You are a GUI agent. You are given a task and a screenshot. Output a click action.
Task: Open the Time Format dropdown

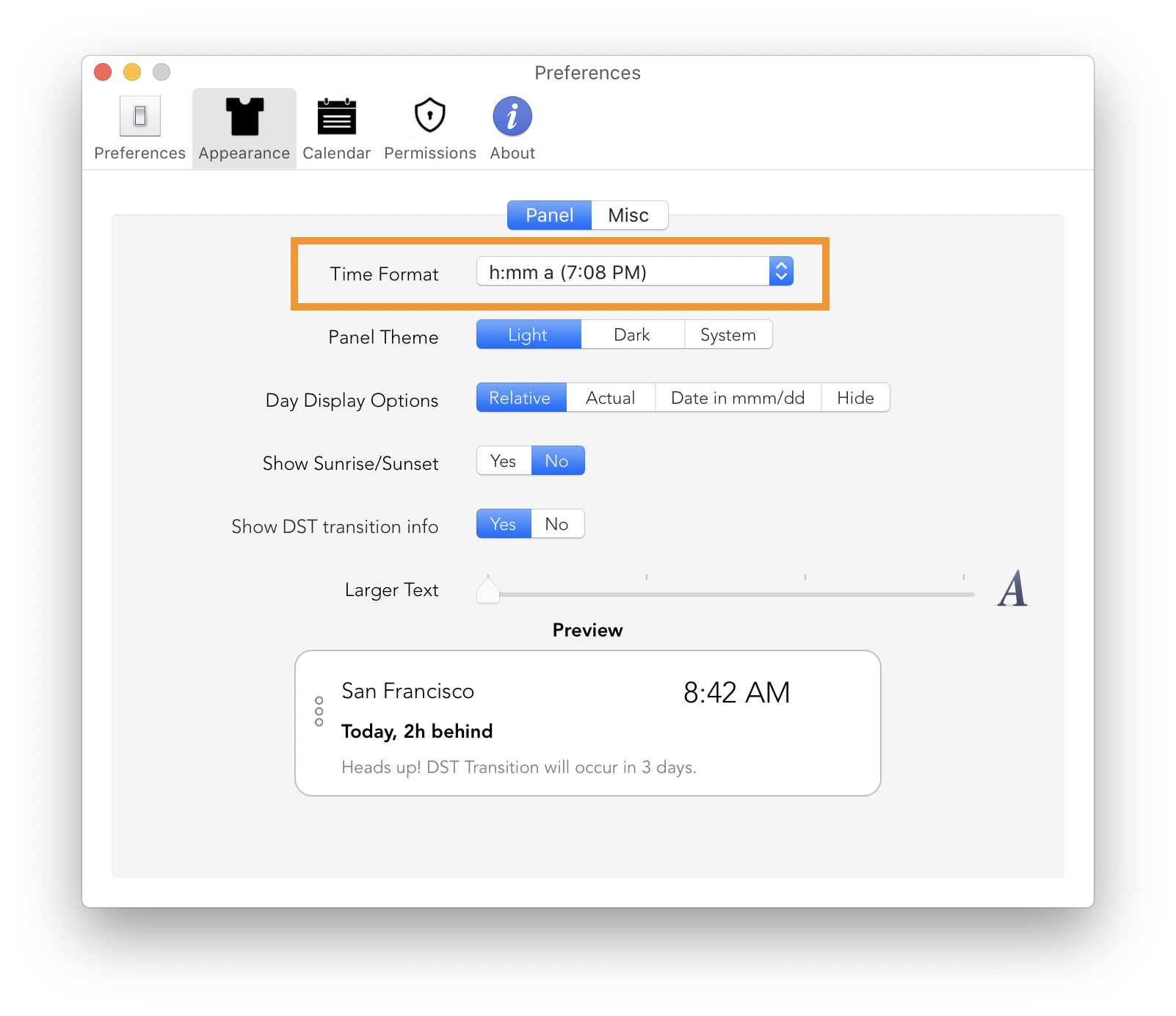(635, 272)
